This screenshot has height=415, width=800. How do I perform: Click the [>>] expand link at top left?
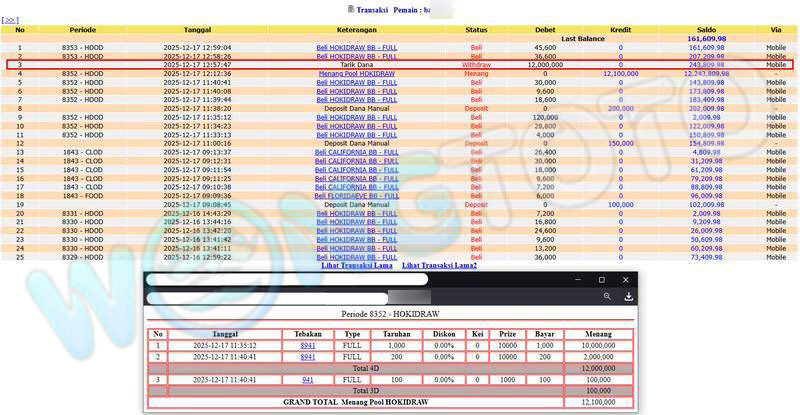[10, 20]
